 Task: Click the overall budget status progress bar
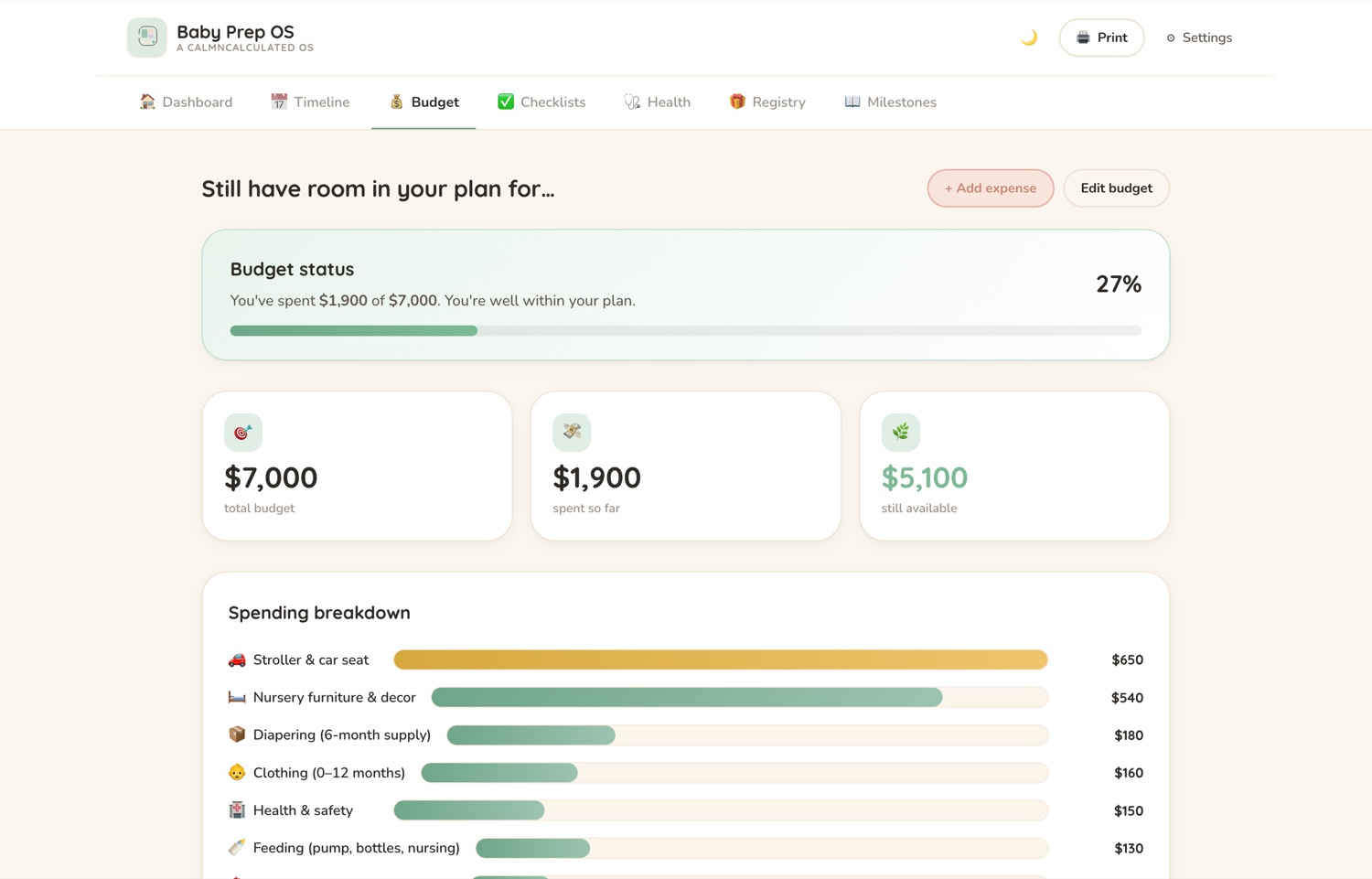[x=686, y=331]
